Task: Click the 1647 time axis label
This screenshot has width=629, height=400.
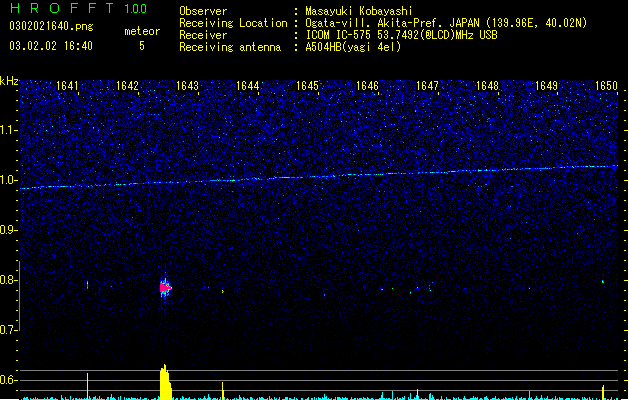Action: (427, 86)
